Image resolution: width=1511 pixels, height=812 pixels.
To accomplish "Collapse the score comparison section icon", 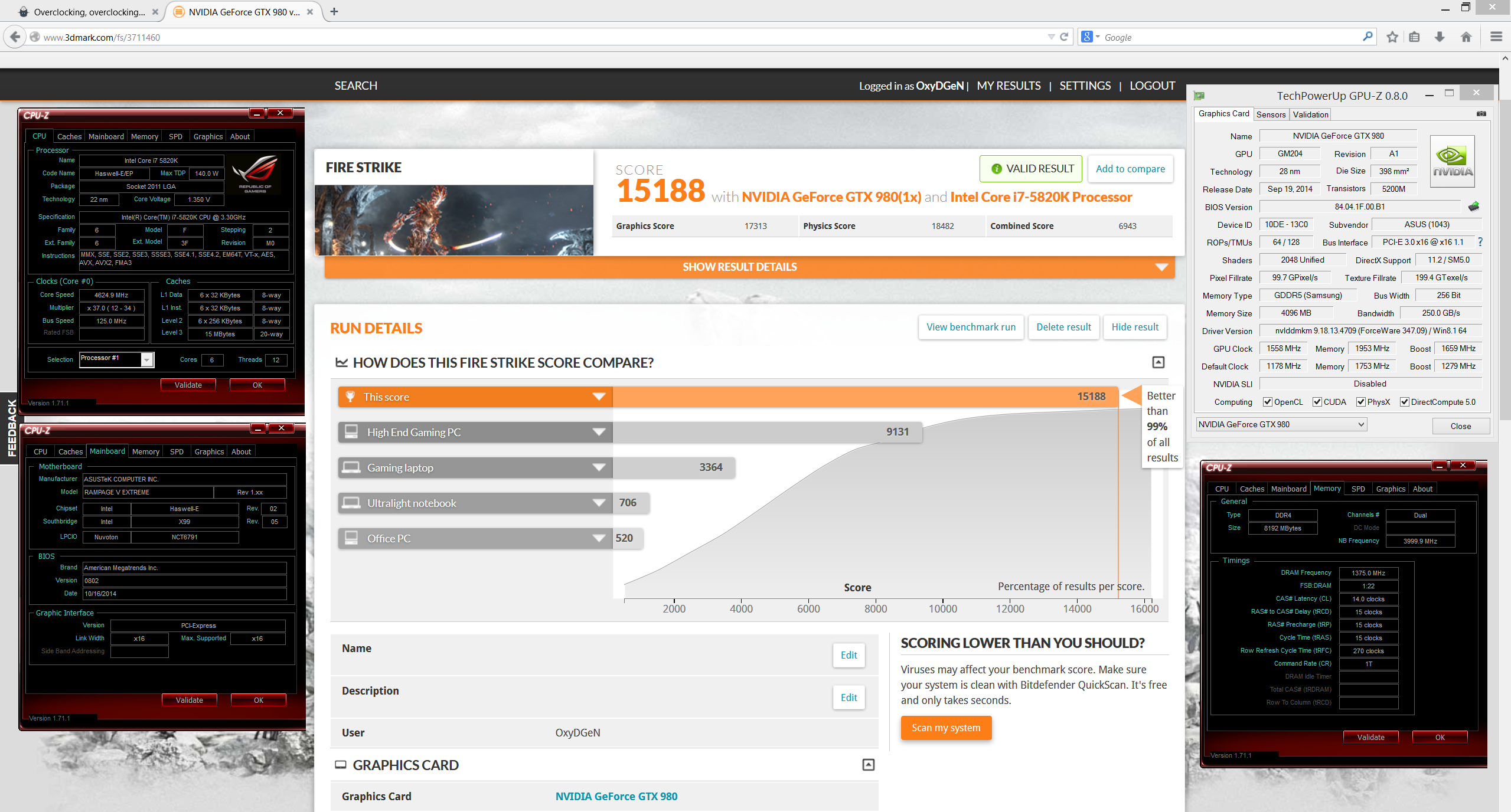I will [1158, 362].
